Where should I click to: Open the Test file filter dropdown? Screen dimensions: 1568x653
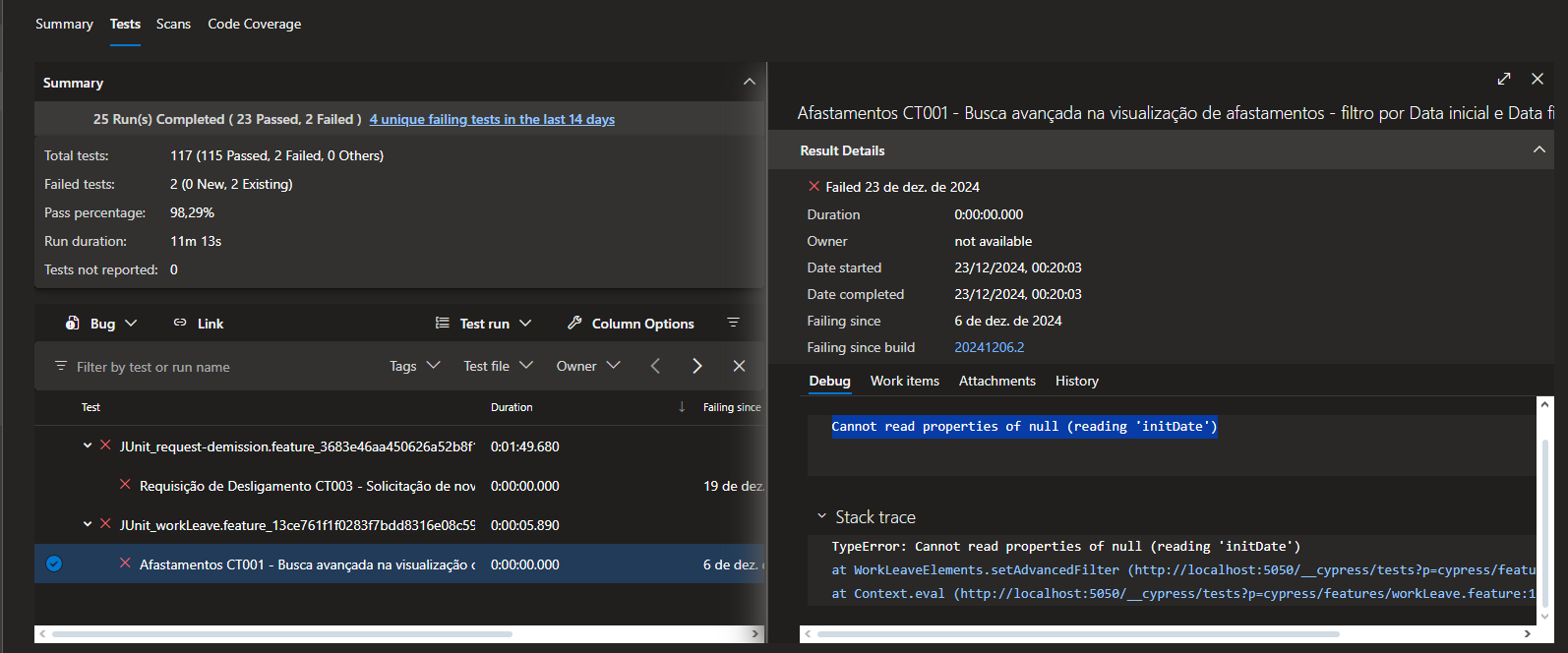[x=498, y=366]
